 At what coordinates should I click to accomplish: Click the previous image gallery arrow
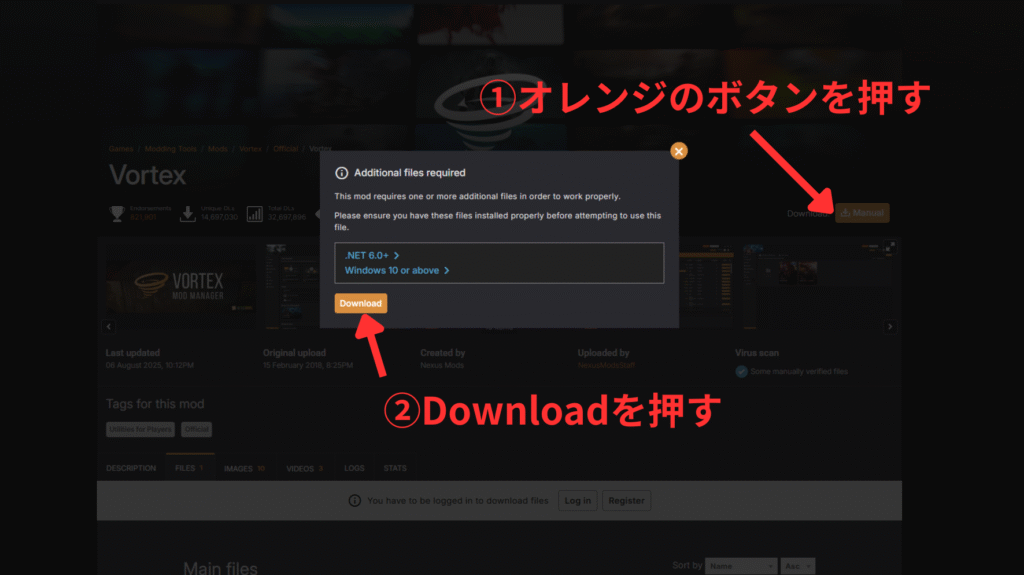(x=109, y=326)
